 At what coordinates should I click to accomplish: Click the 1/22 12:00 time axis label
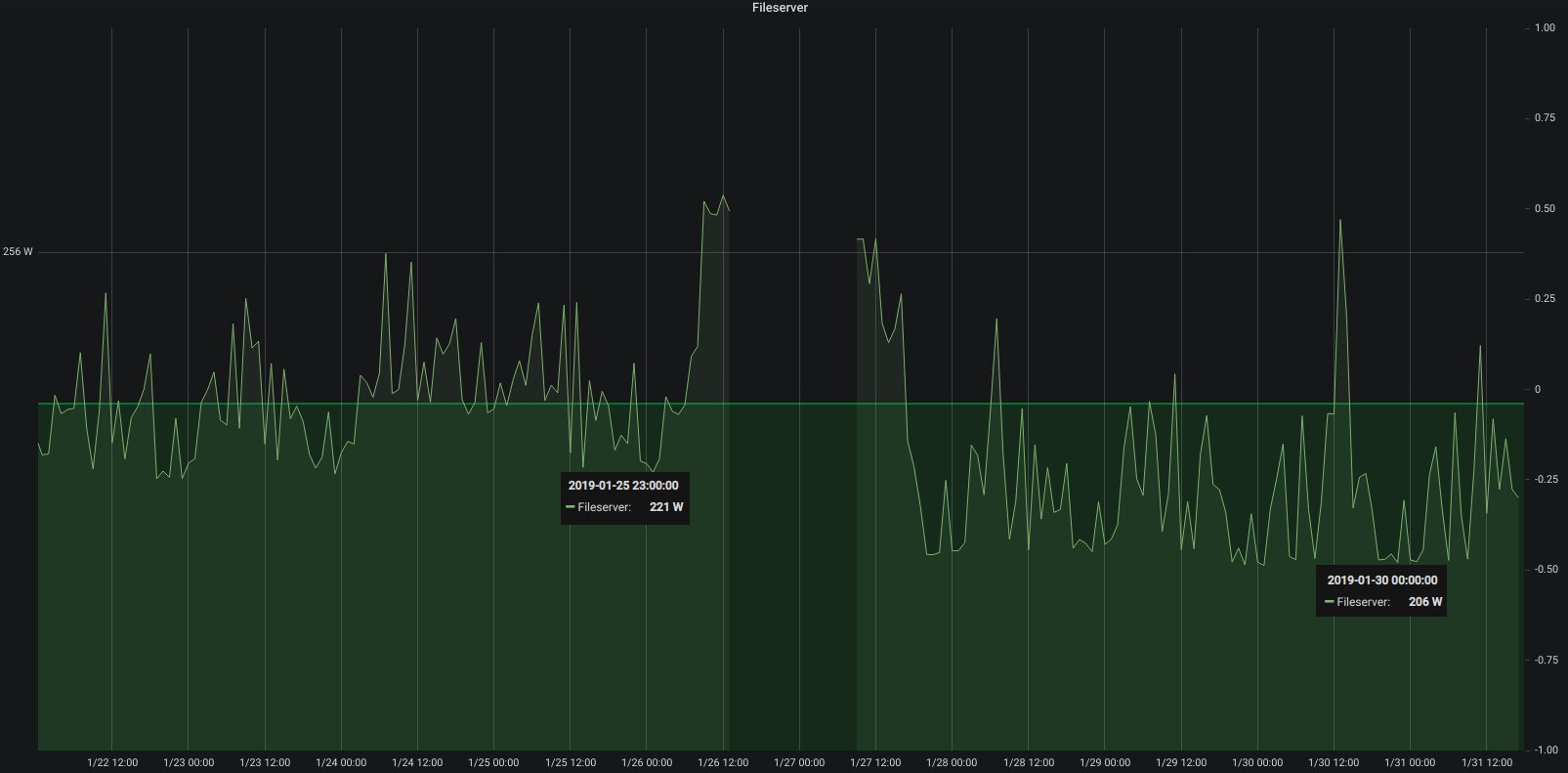pyautogui.click(x=112, y=762)
